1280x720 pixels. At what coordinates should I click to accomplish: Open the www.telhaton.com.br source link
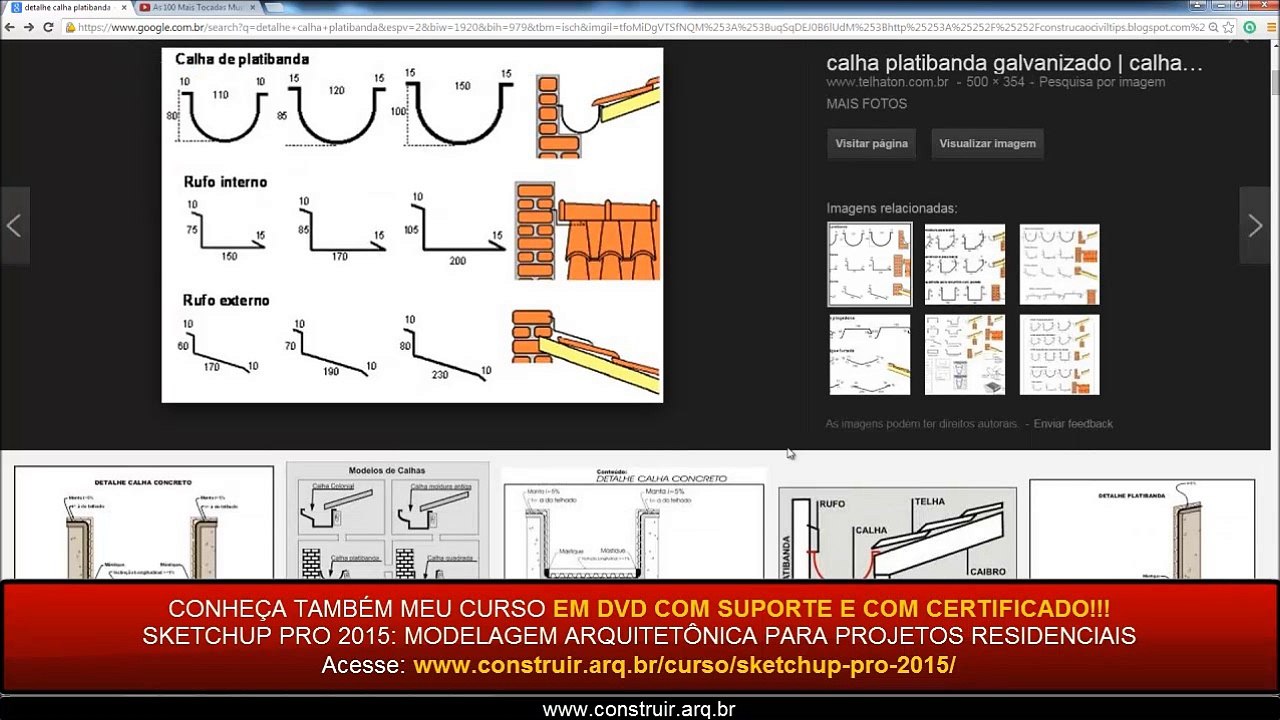click(x=888, y=82)
